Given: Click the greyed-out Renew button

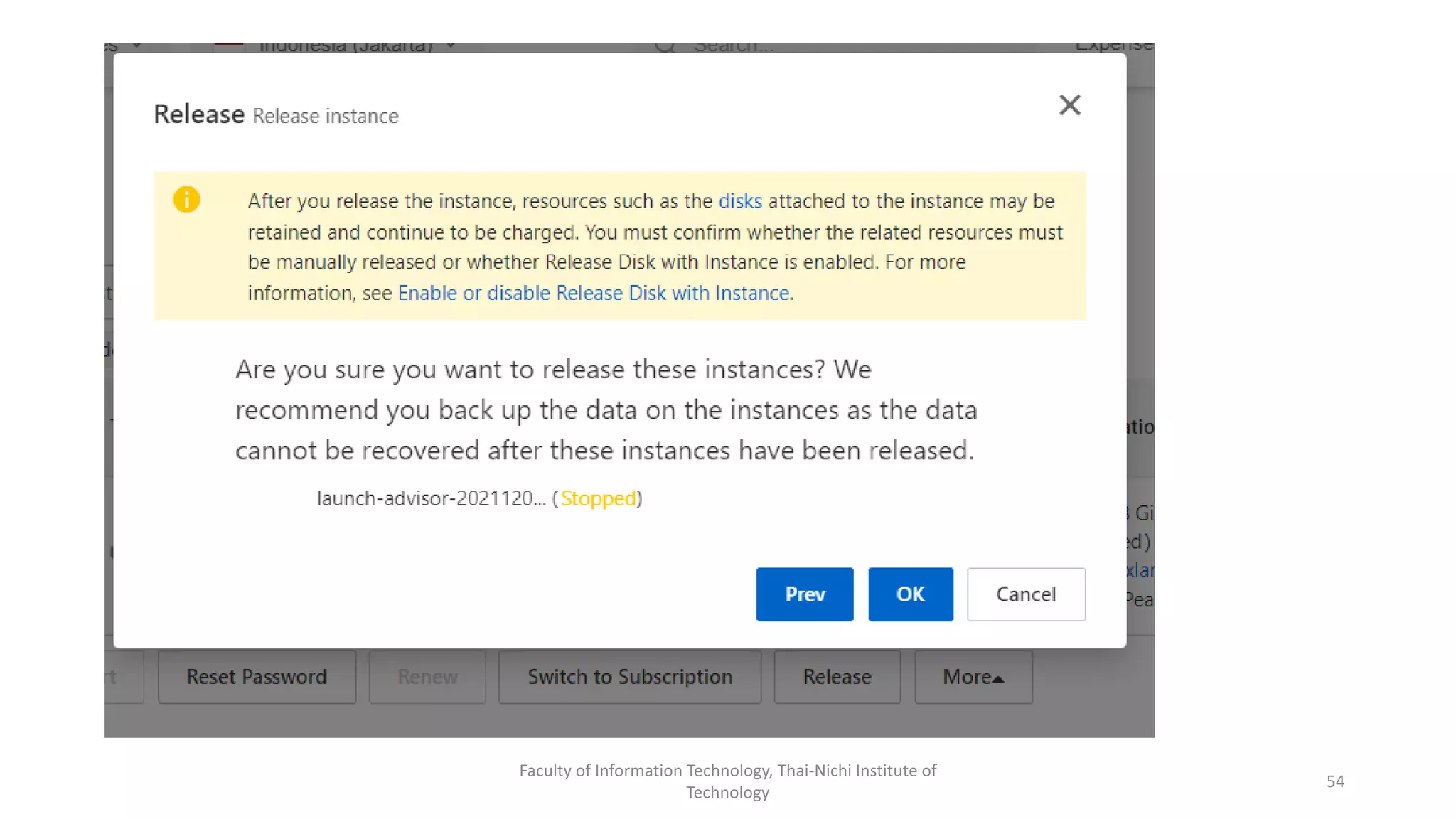Looking at the screenshot, I should [x=427, y=677].
